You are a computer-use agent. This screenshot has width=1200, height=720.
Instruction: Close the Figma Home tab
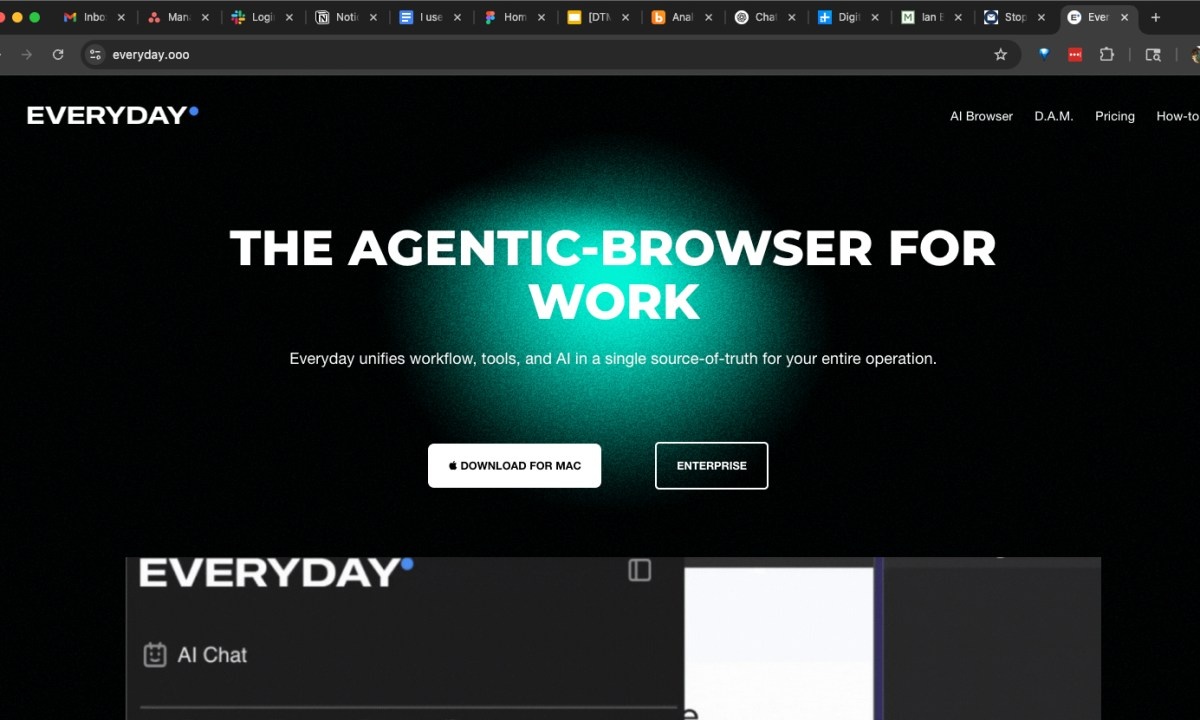(541, 17)
